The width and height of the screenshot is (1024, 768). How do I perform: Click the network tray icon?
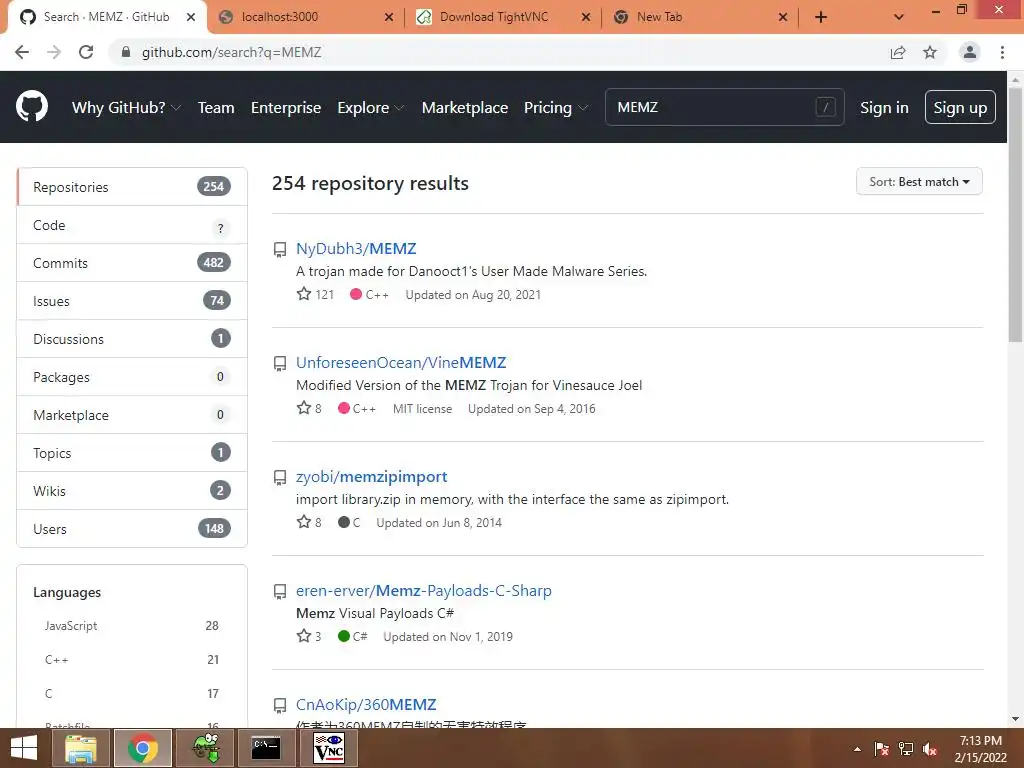click(906, 749)
